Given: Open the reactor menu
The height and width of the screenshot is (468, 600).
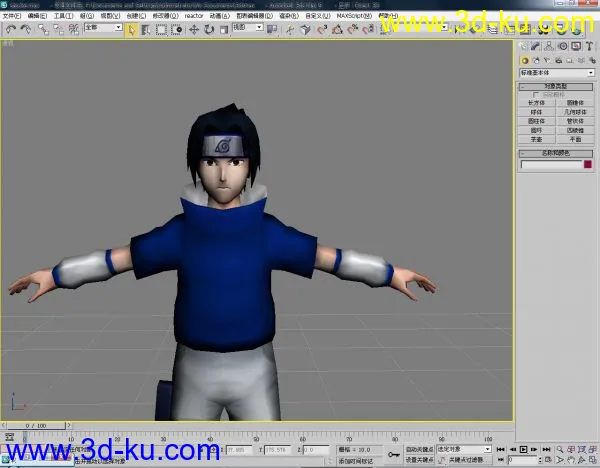Looking at the screenshot, I should [x=194, y=16].
